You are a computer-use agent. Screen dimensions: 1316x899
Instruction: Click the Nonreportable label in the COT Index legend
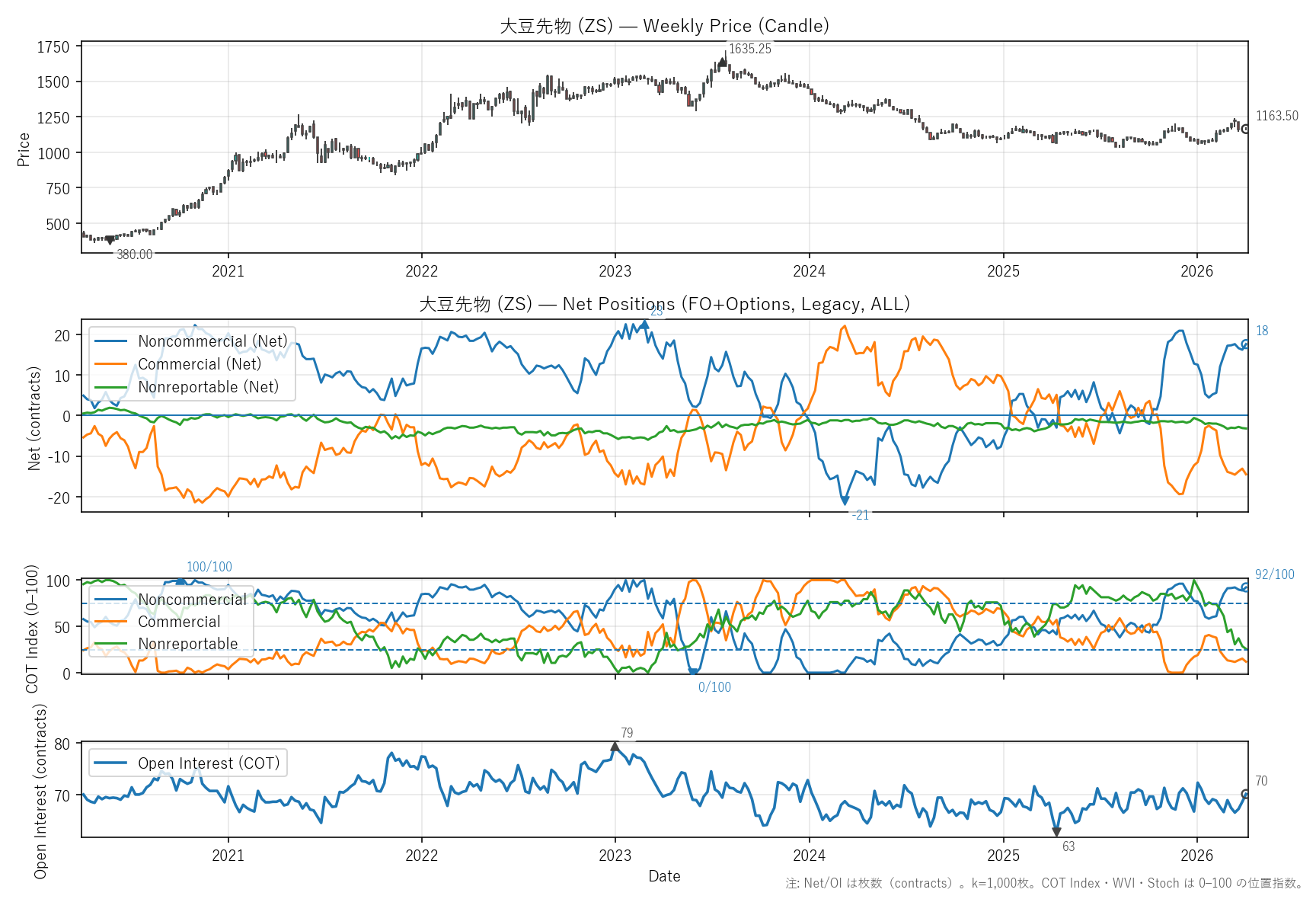[188, 644]
